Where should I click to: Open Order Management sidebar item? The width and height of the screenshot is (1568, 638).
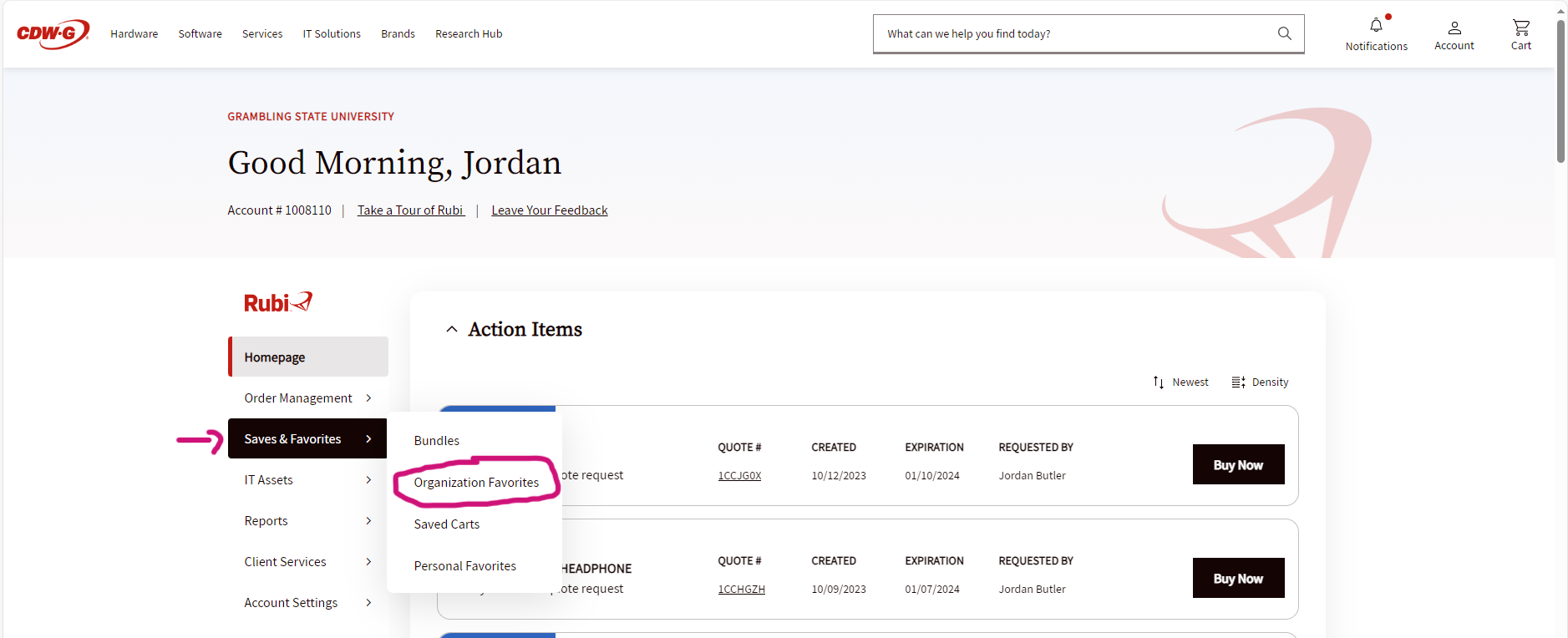tap(308, 397)
